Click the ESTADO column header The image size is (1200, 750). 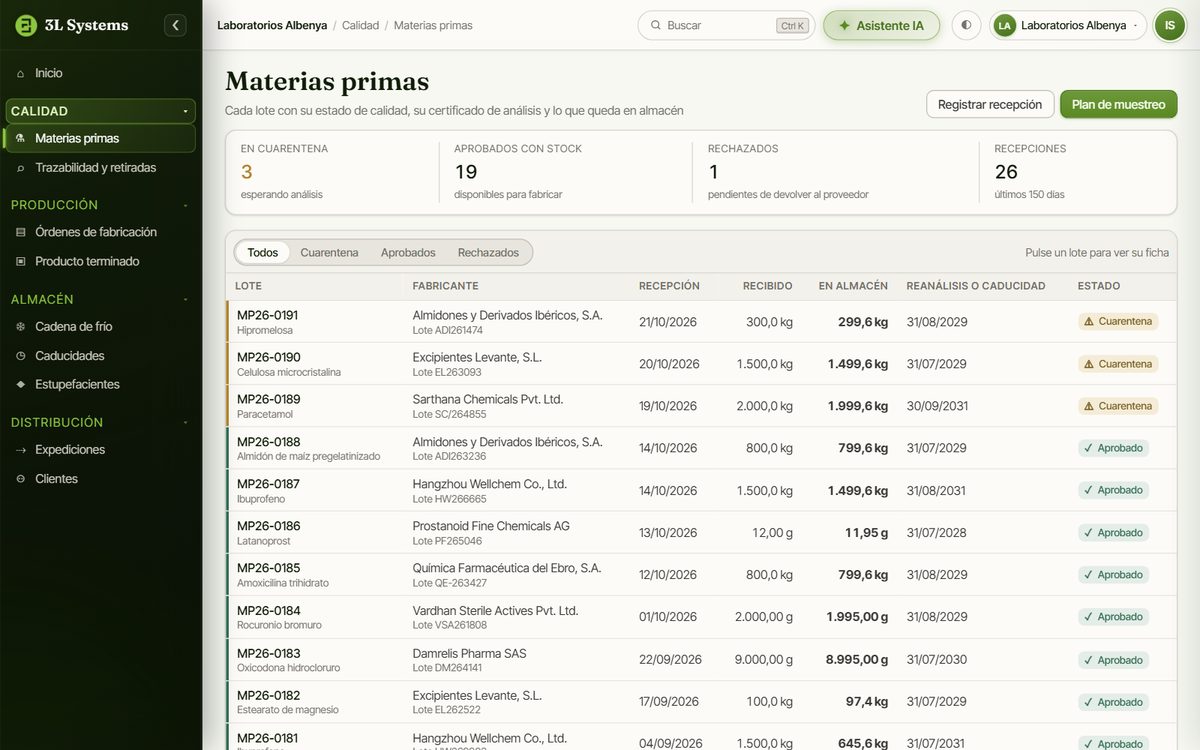tap(1099, 286)
